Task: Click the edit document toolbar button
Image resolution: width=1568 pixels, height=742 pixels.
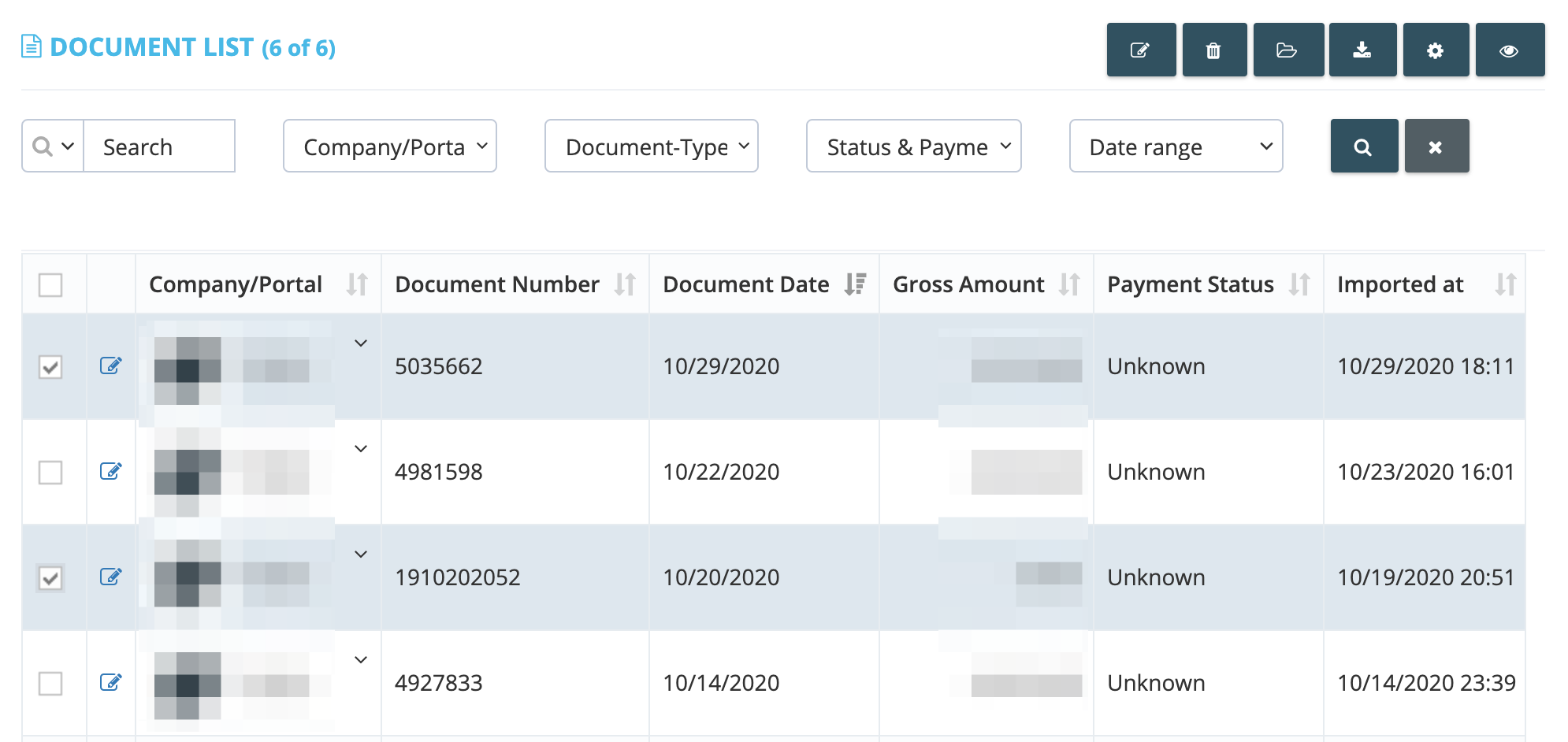Action: (1141, 50)
